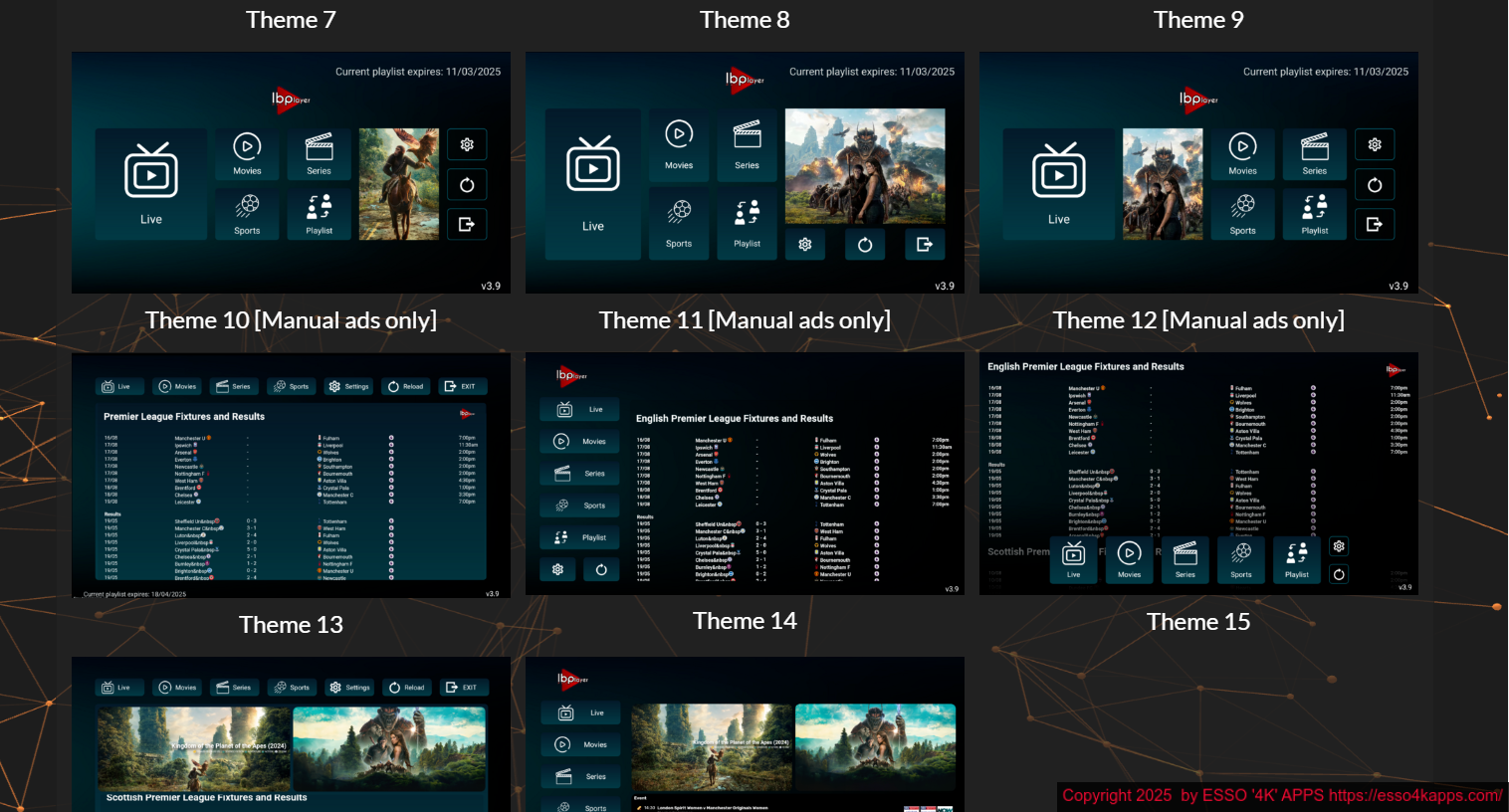The height and width of the screenshot is (812, 1509).
Task: Click Sports button in Theme 10 top bar
Action: tap(292, 386)
